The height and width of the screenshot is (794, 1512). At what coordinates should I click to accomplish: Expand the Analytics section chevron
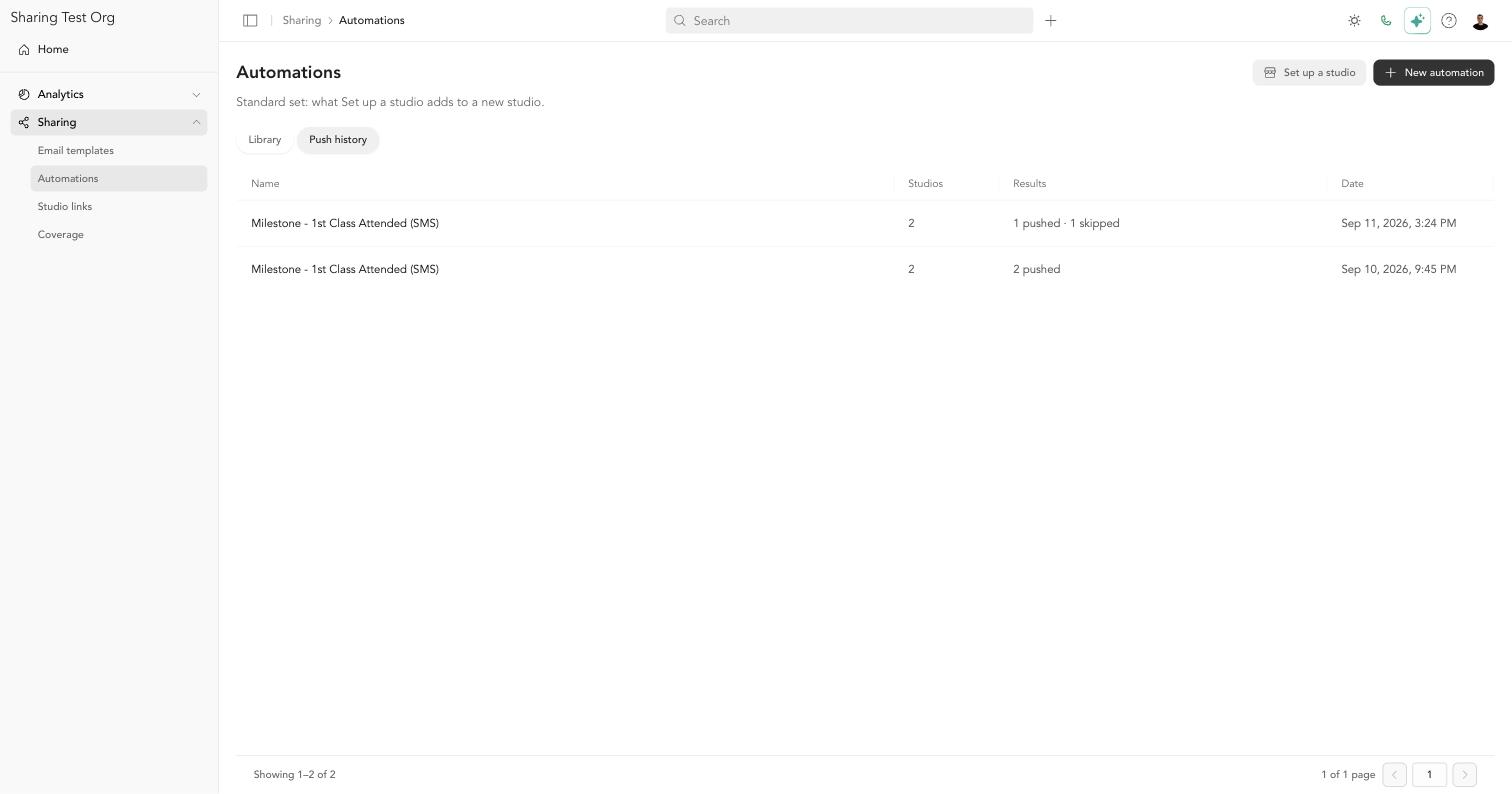(196, 94)
